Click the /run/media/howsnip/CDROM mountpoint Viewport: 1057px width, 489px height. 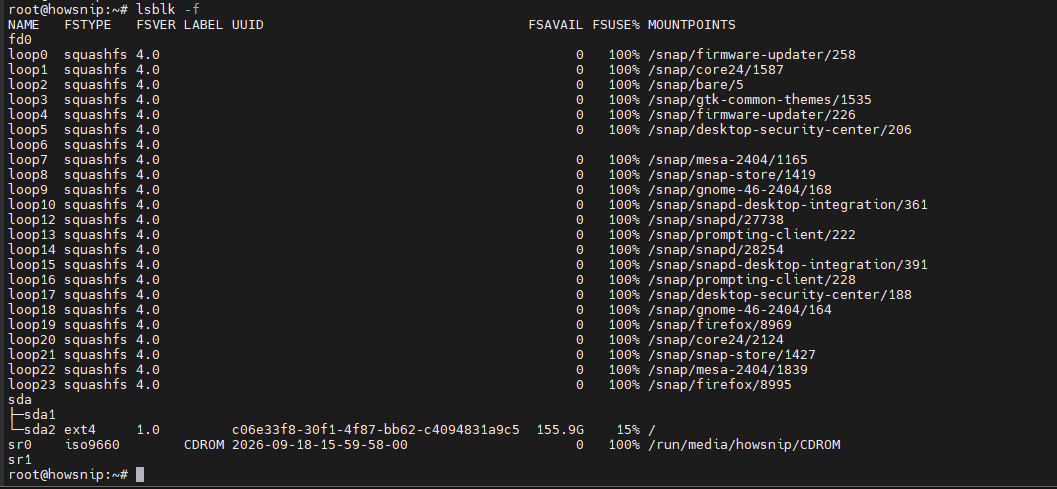[744, 444]
